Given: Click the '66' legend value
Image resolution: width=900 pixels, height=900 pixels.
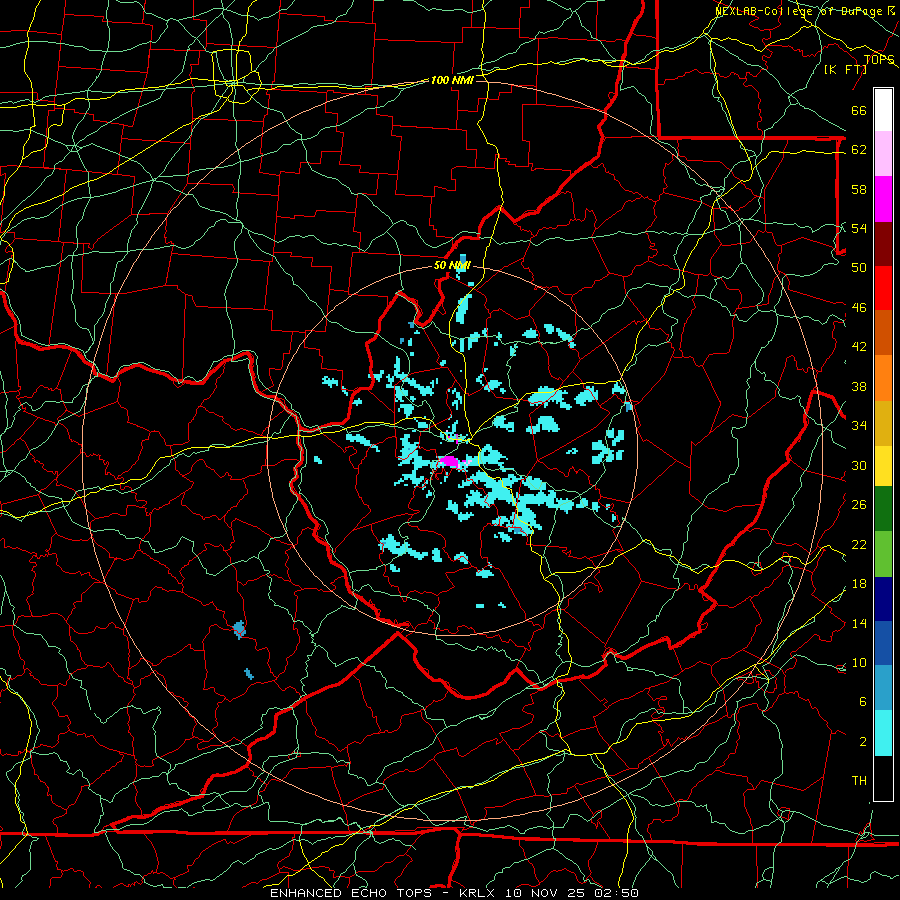Looking at the screenshot, I should (x=859, y=110).
